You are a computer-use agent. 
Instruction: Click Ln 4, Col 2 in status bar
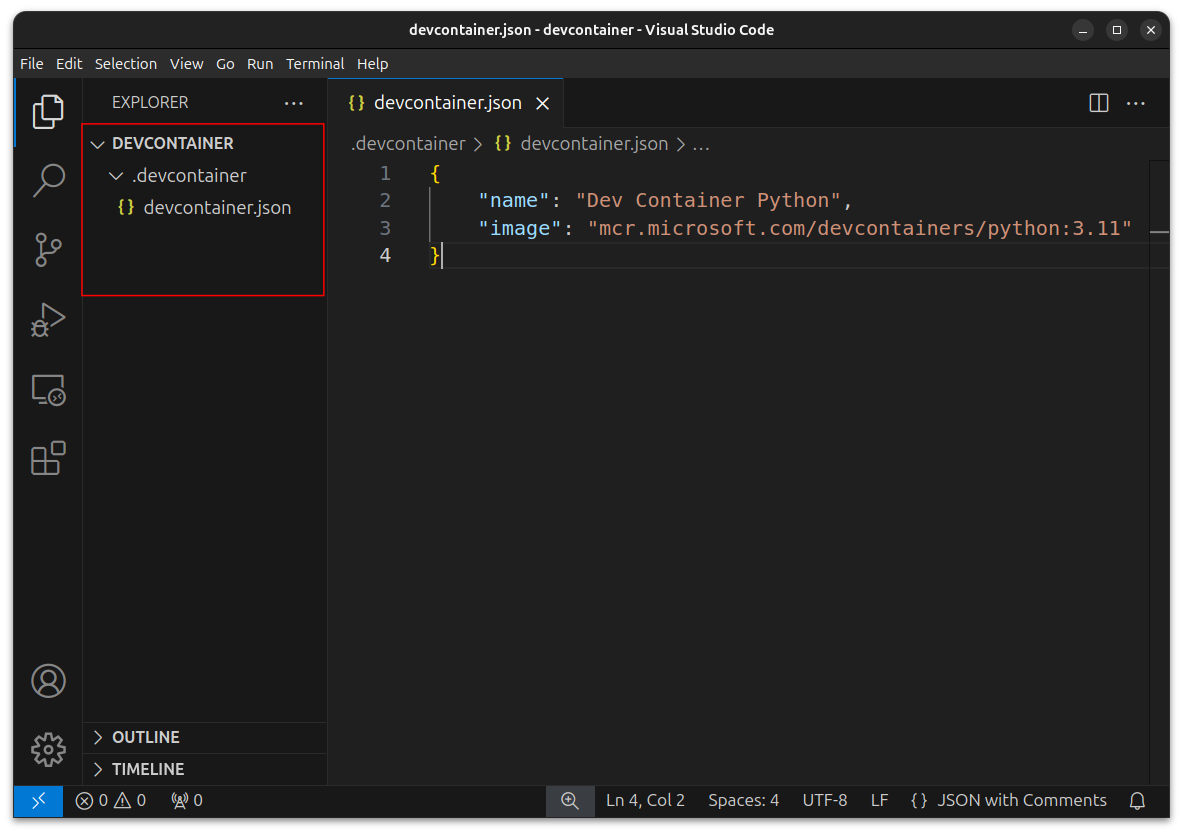645,801
